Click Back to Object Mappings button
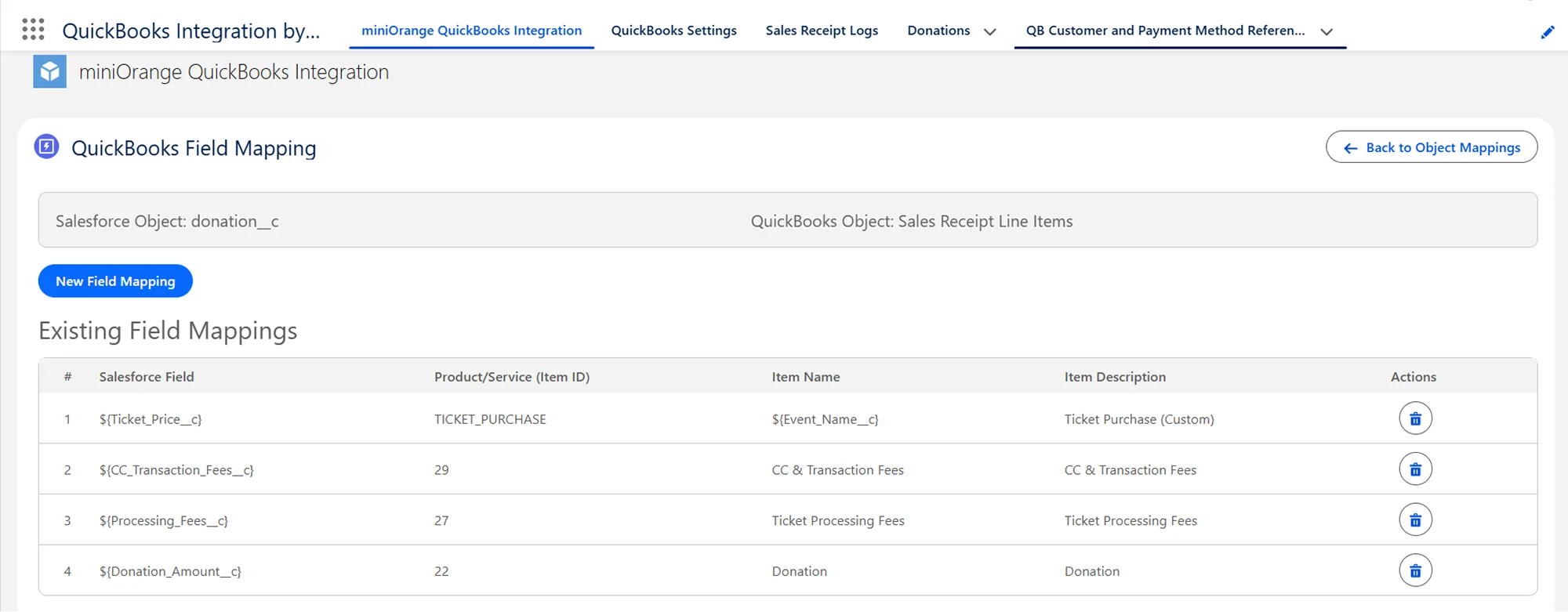 click(1432, 147)
